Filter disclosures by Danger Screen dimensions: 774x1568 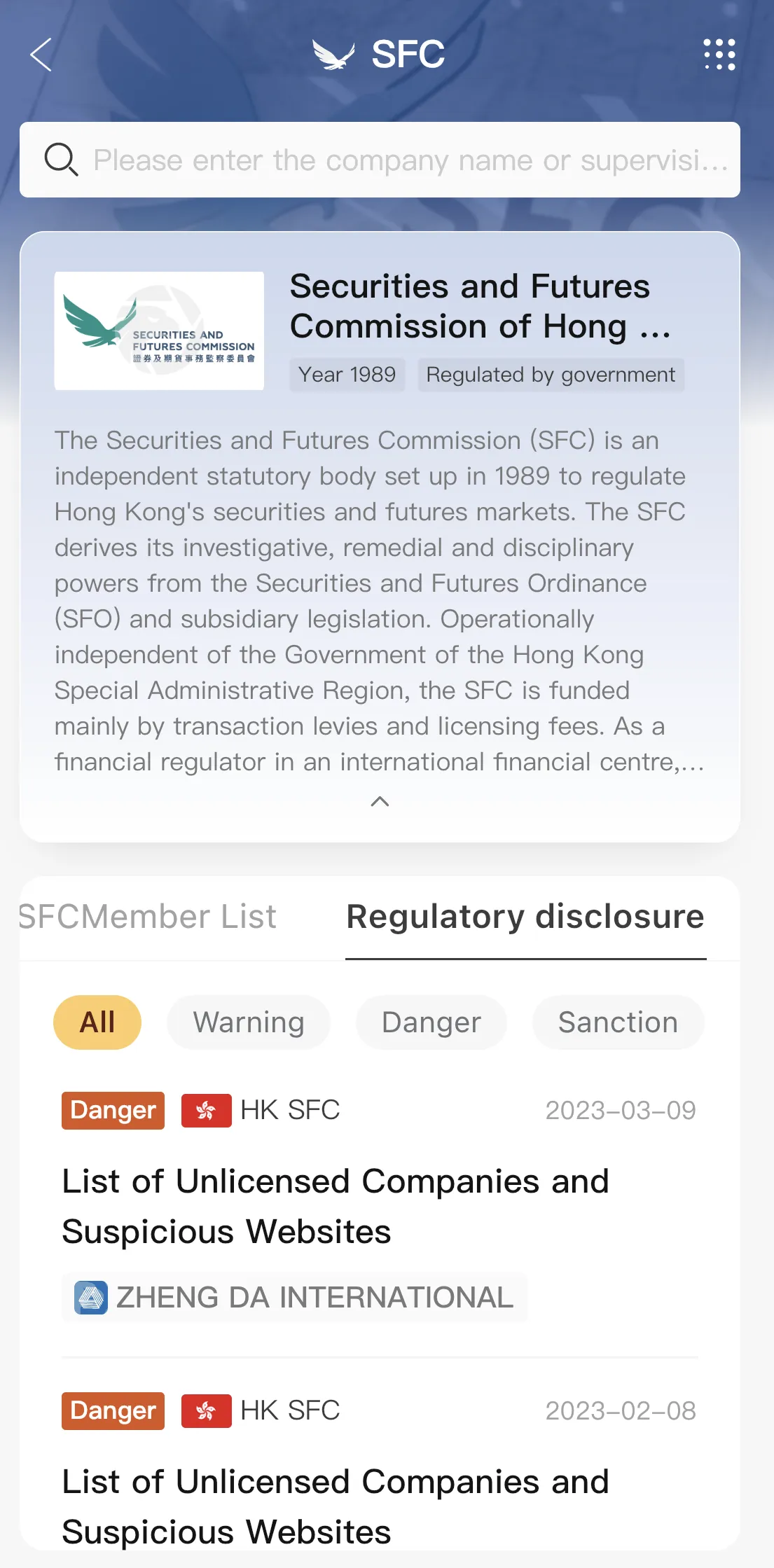click(x=431, y=1022)
